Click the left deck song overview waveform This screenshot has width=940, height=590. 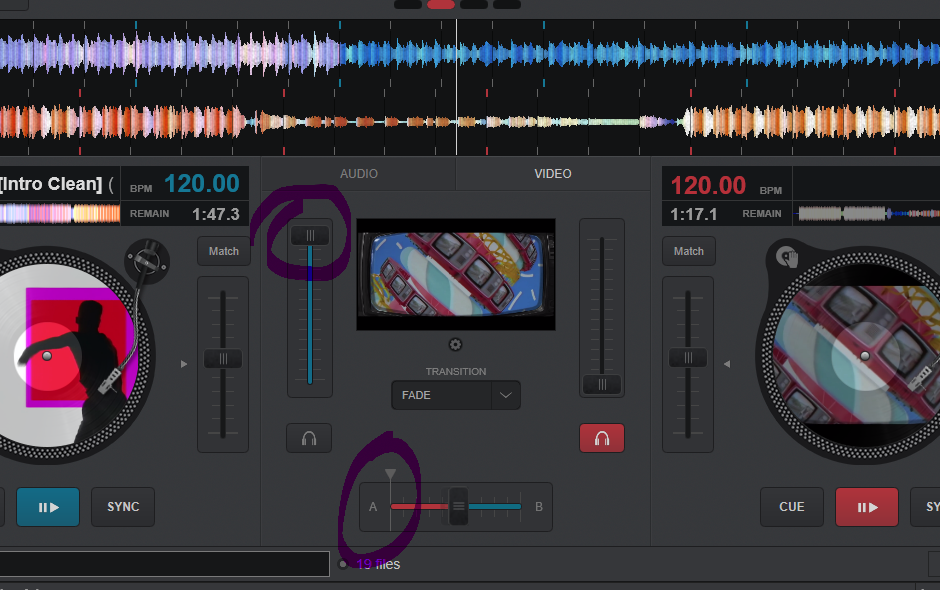(x=60, y=213)
